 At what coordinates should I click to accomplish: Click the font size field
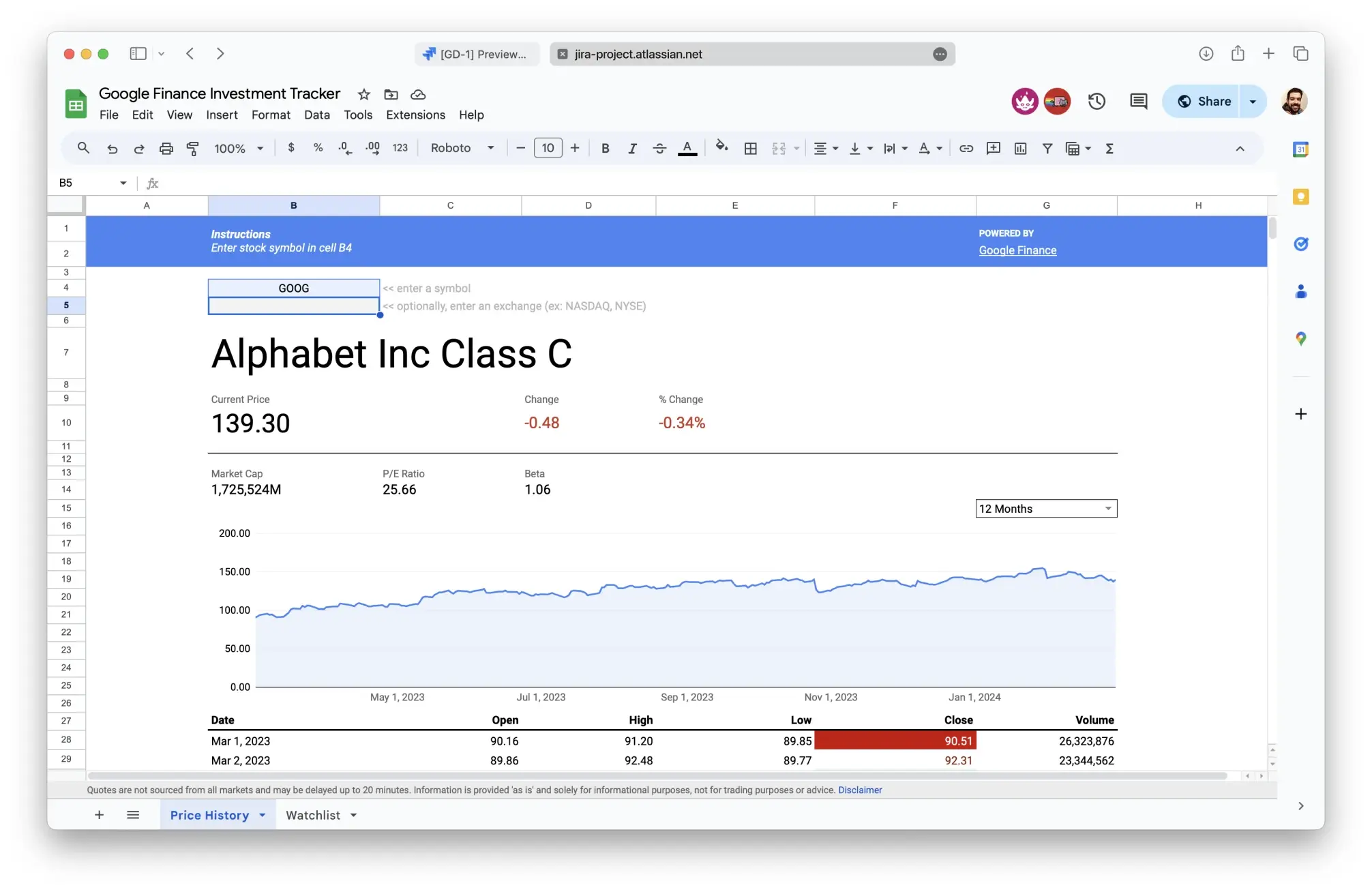point(548,148)
